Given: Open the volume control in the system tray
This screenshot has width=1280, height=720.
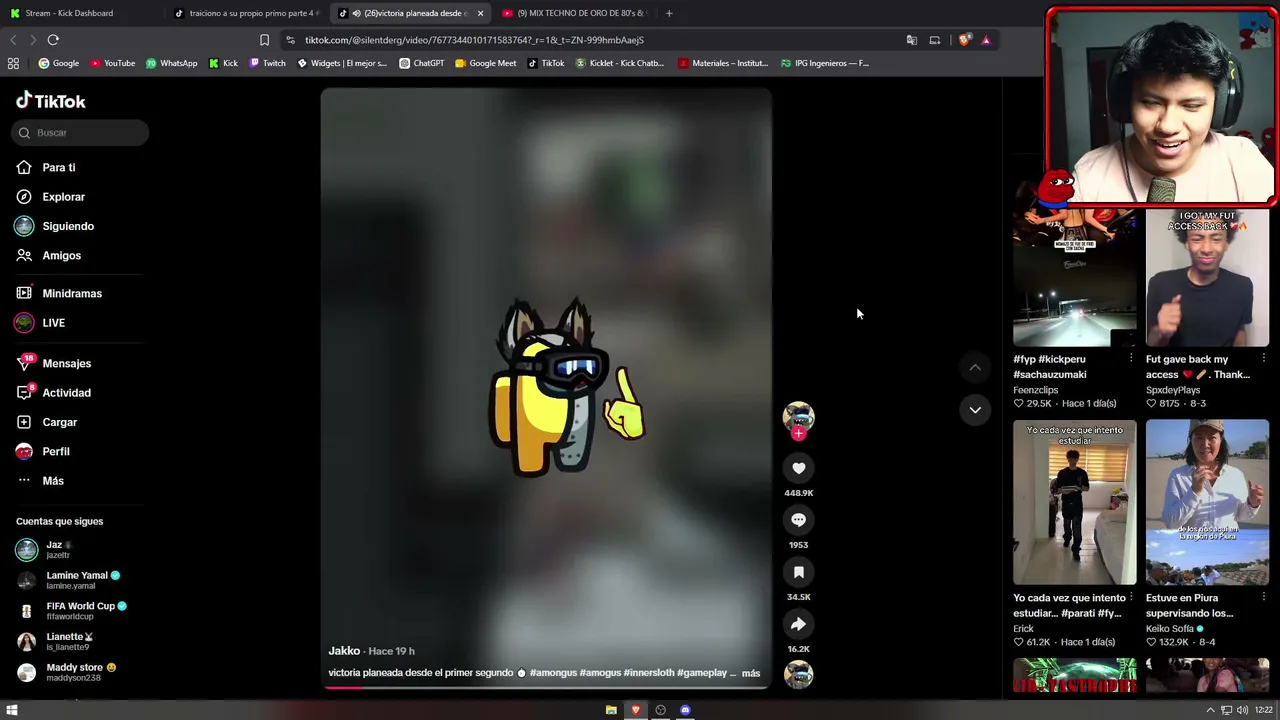Looking at the screenshot, I should pyautogui.click(x=1242, y=710).
